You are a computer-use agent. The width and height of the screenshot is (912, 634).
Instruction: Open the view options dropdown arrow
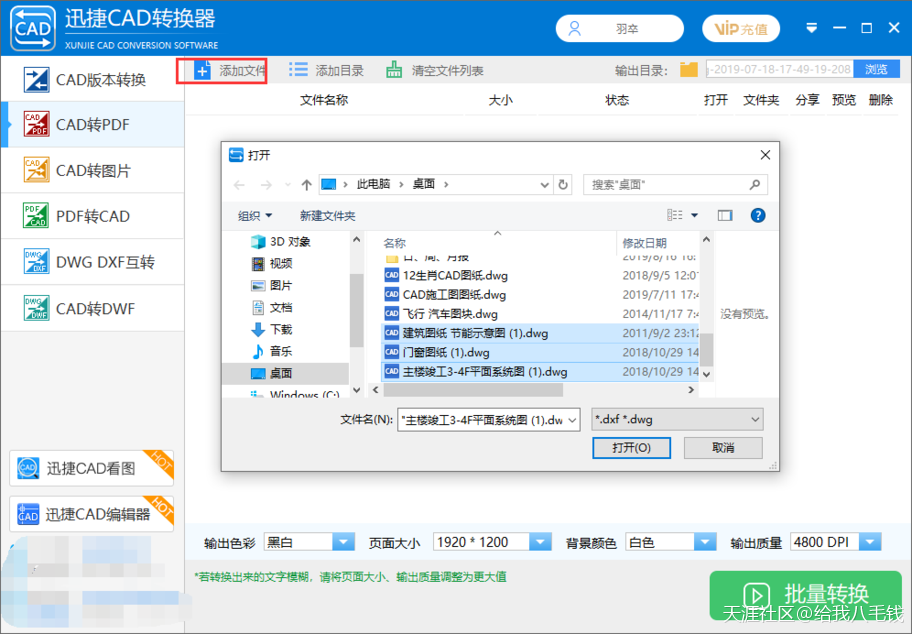pyautogui.click(x=694, y=215)
